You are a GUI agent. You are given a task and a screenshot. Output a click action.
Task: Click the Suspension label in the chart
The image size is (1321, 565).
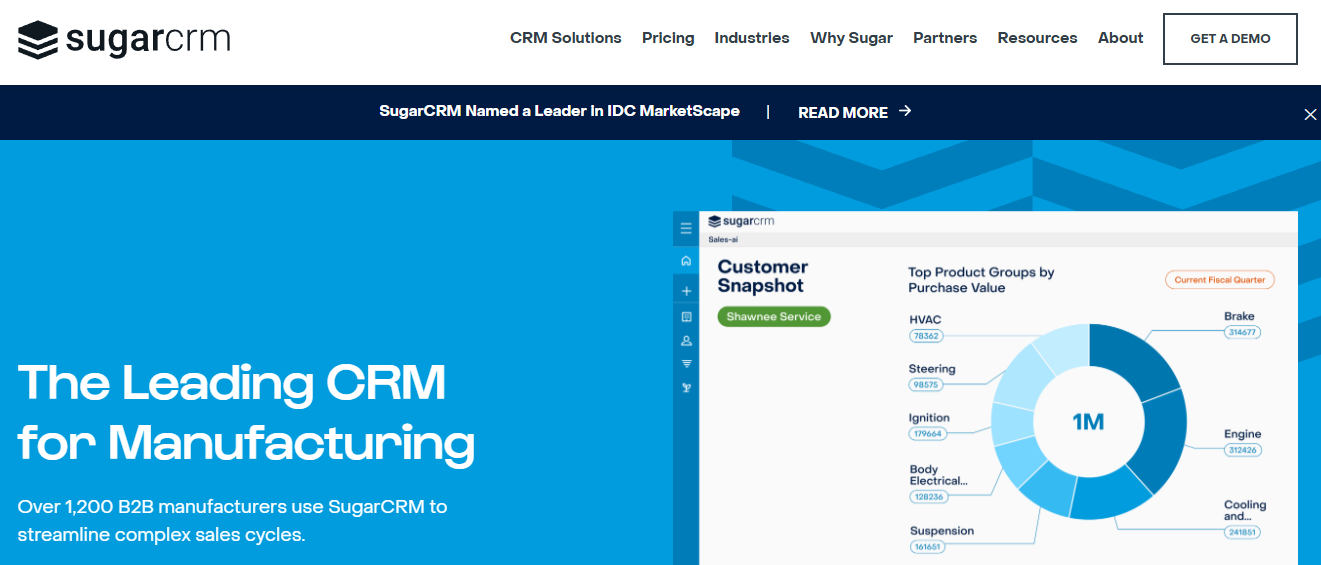[942, 531]
